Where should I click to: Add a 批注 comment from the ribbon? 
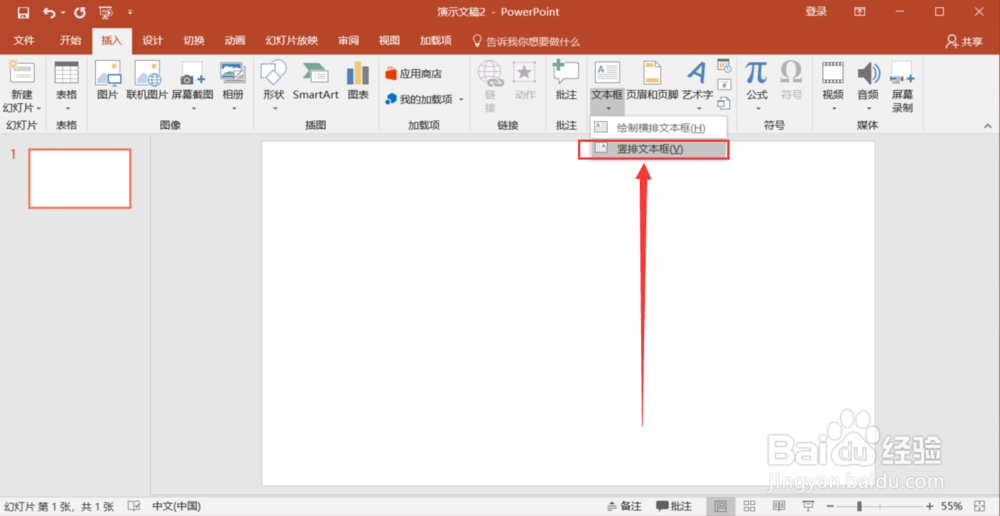click(566, 82)
